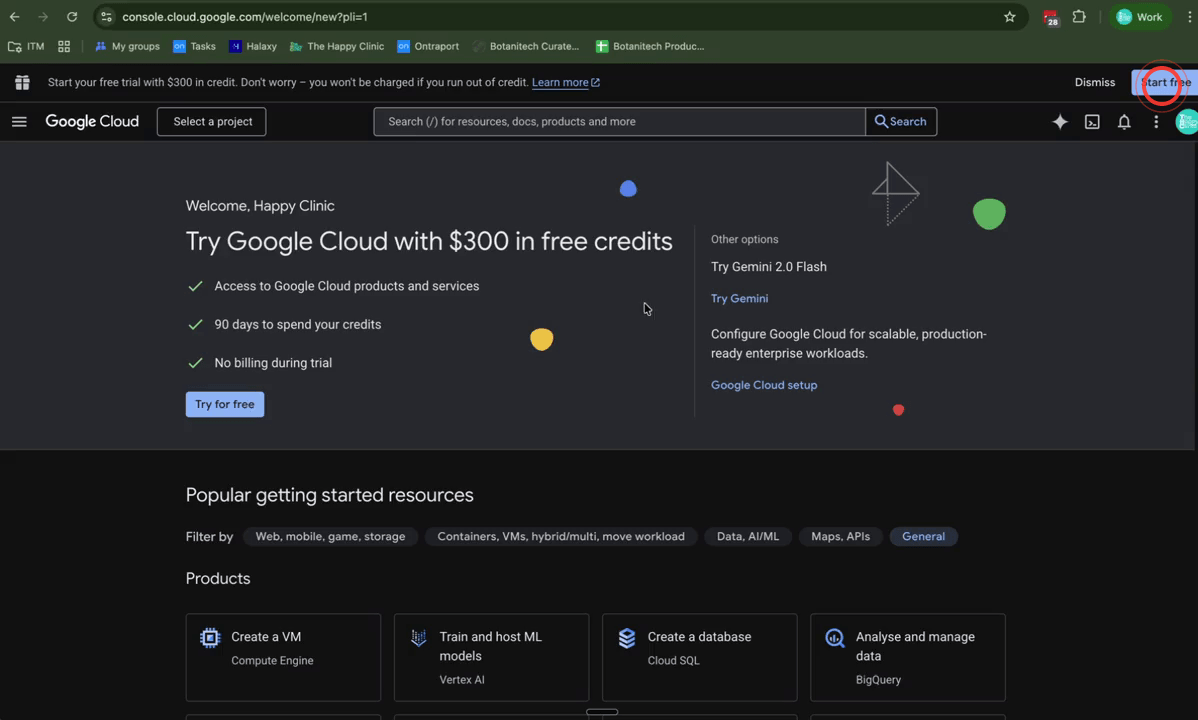Screen dimensions: 1198x720
Task: Click the Cloud SQL icon on Create a database
Action: (626, 637)
